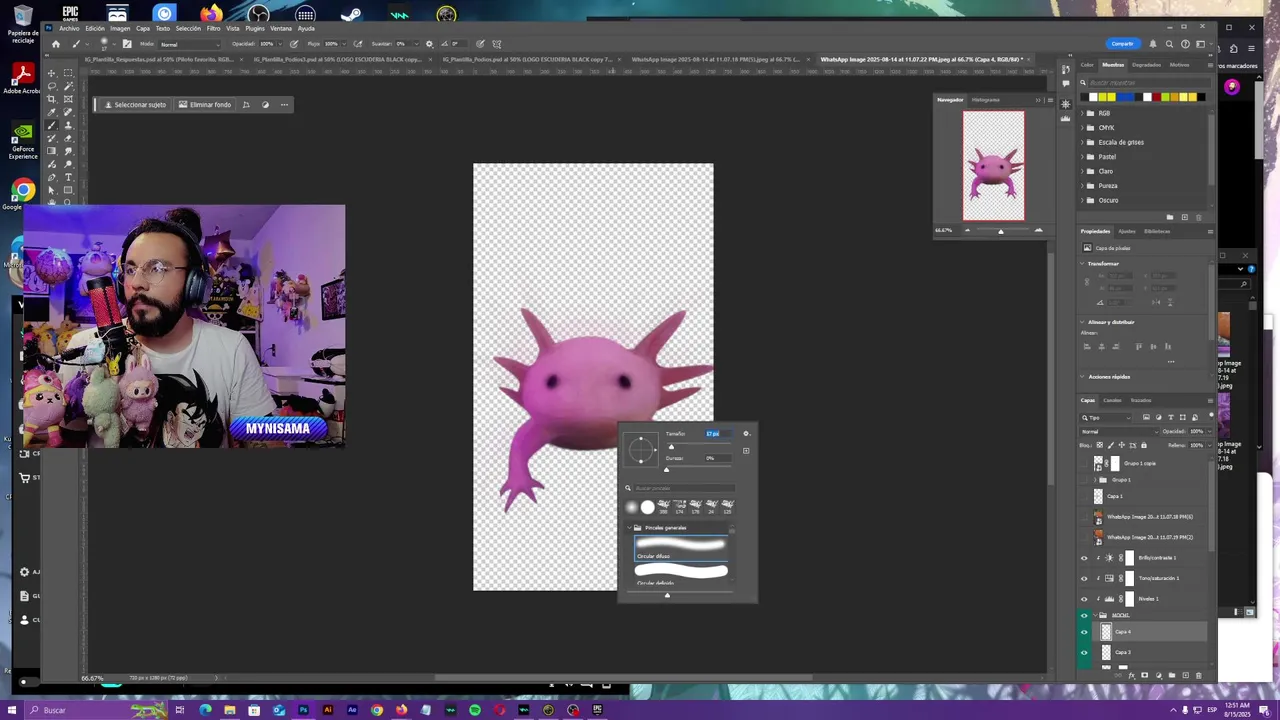The image size is (1280, 720).
Task: Select the Type tool
Action: (x=68, y=177)
